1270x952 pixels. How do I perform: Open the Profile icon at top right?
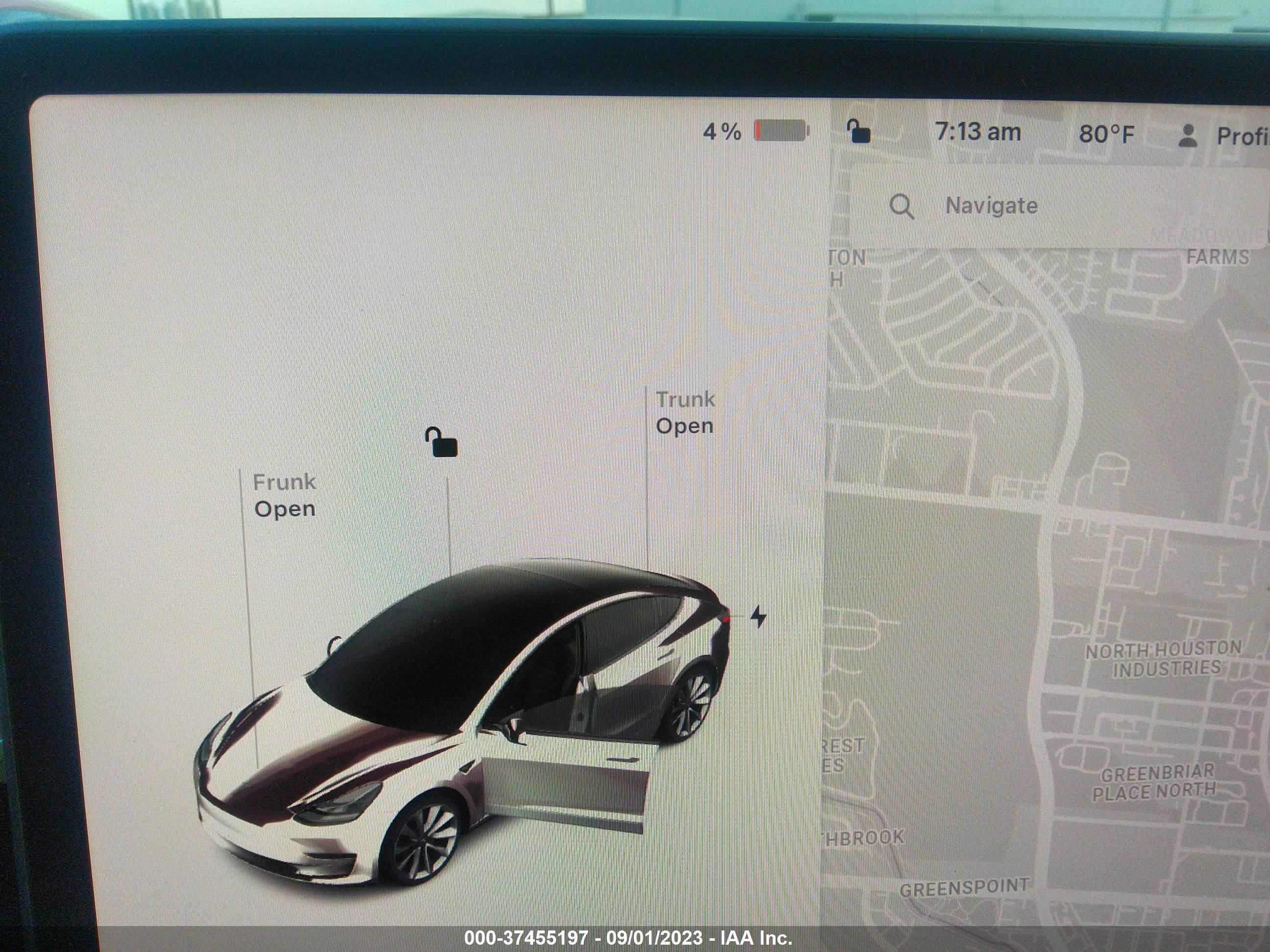[1187, 136]
